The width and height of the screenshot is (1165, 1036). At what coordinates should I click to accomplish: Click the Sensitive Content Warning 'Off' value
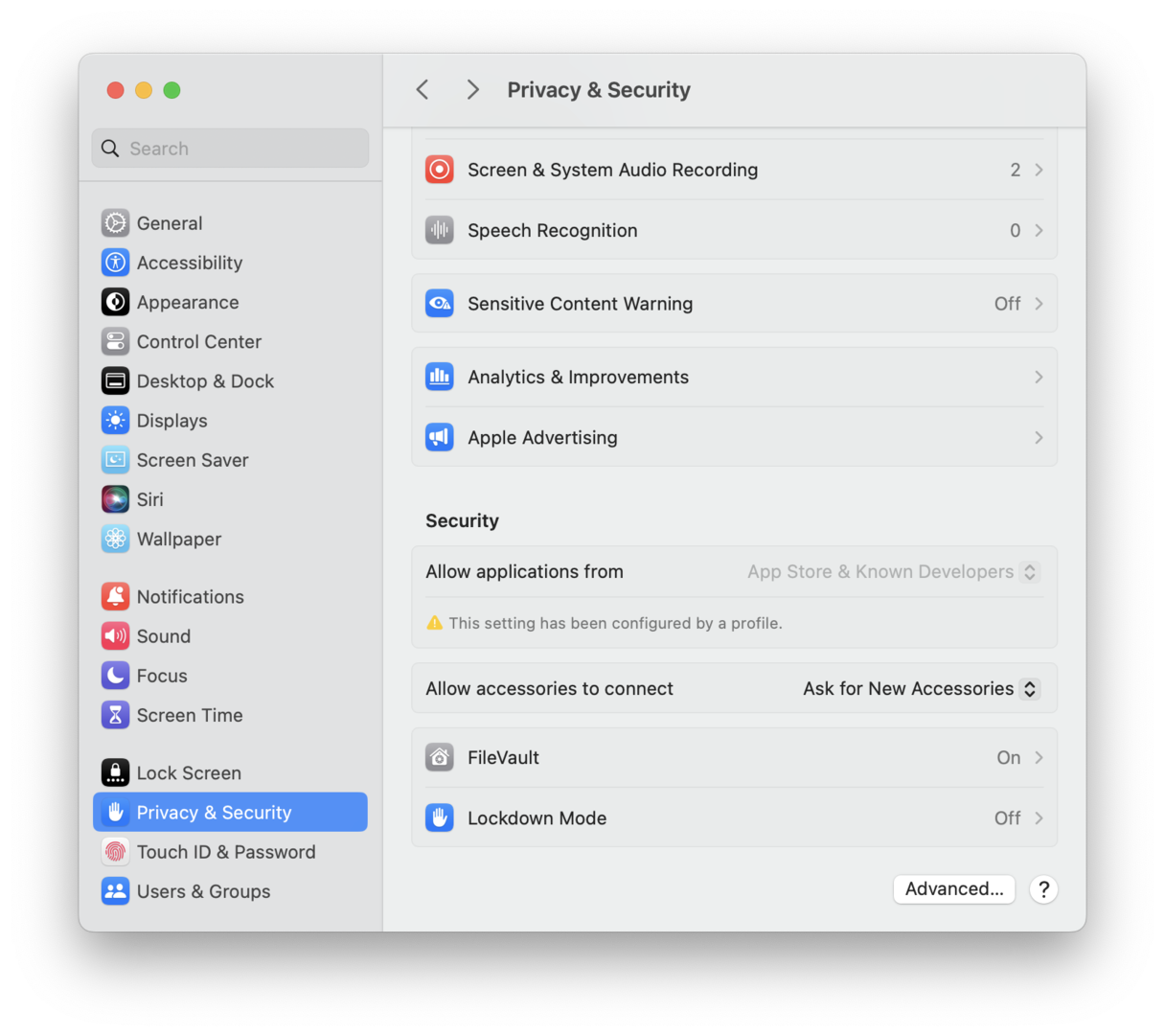[1007, 304]
